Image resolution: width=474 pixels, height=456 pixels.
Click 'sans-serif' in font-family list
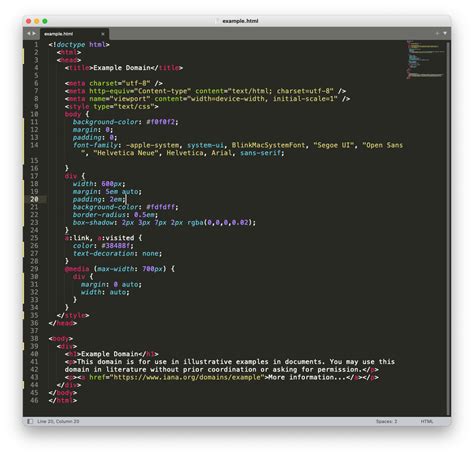click(260, 153)
